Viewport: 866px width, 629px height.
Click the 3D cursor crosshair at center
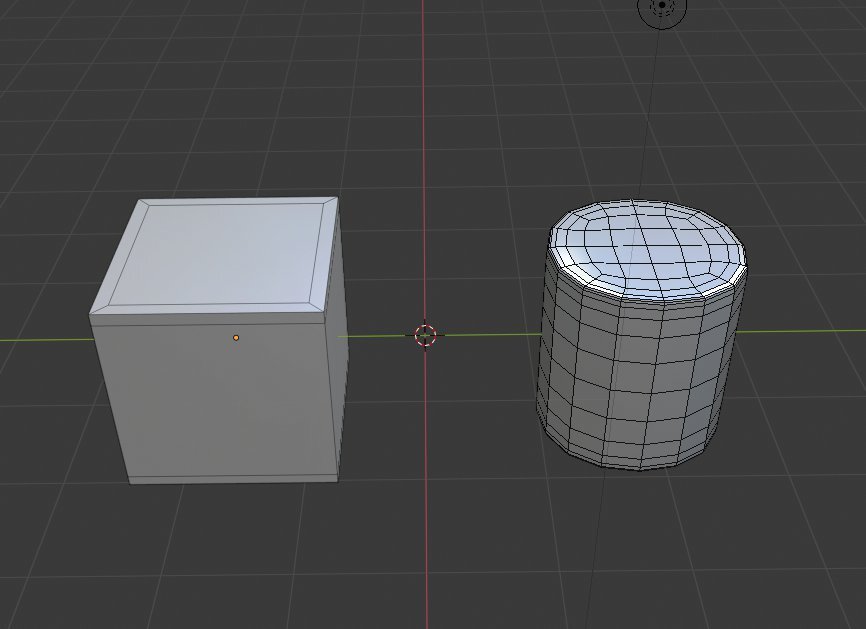(x=425, y=335)
